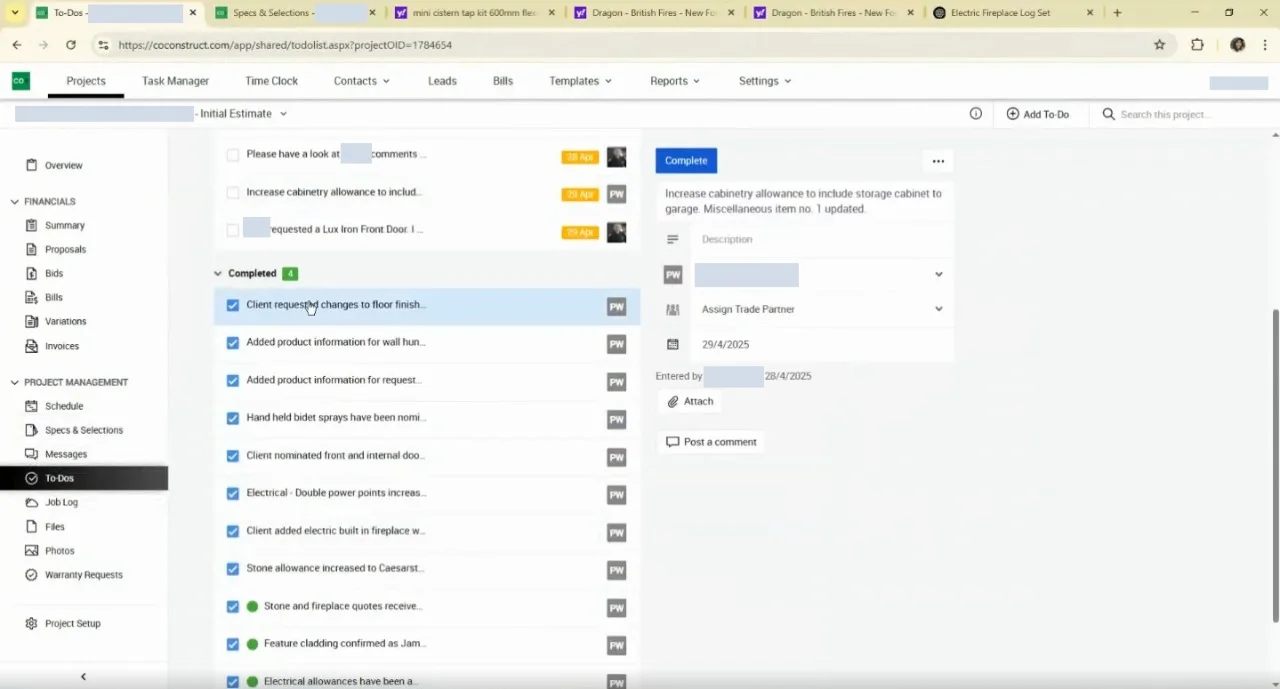Bookmark this page with the star icon
This screenshot has height=689, width=1280.
coord(1160,45)
